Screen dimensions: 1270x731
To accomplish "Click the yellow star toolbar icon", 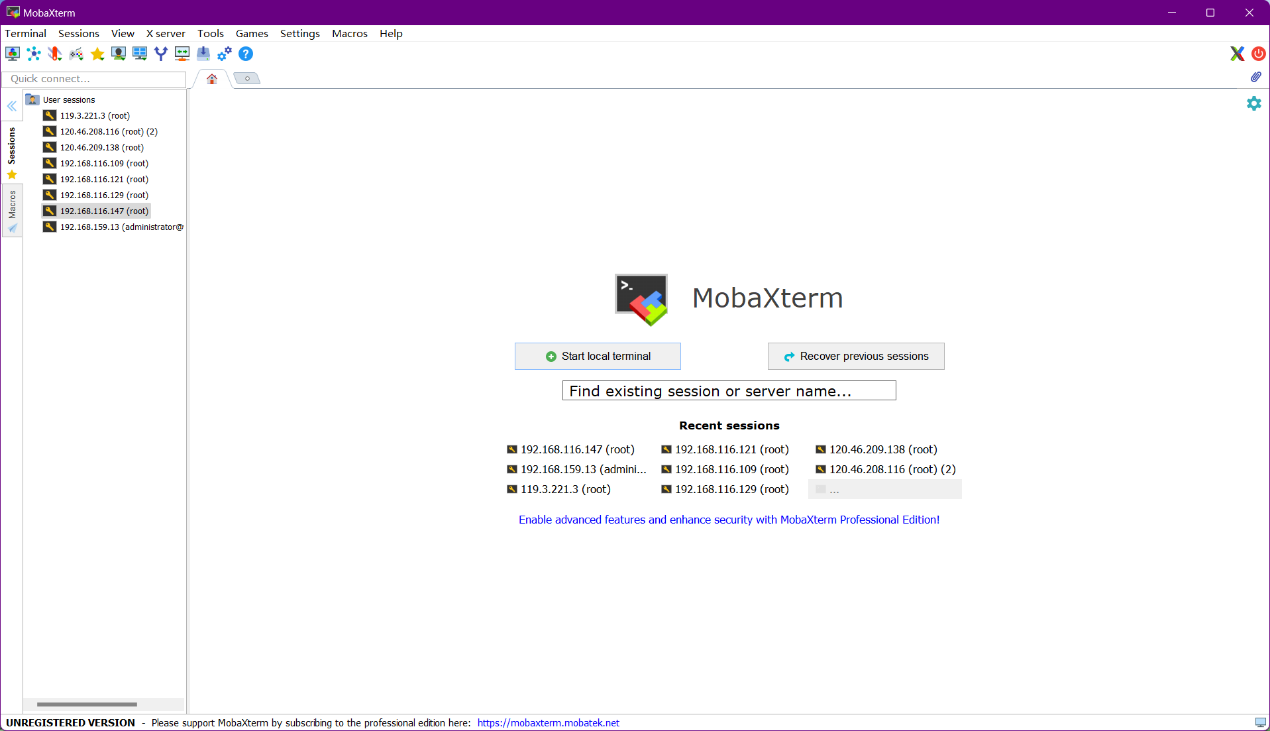I will click(97, 53).
